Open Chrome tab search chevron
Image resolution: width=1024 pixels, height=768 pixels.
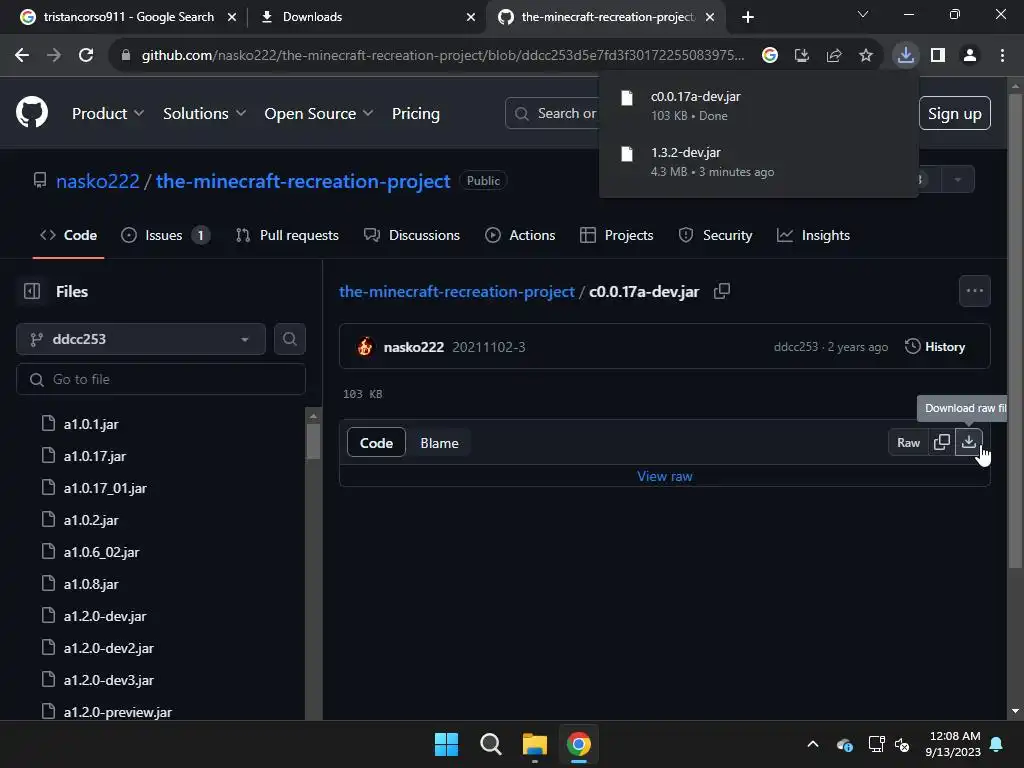(863, 14)
